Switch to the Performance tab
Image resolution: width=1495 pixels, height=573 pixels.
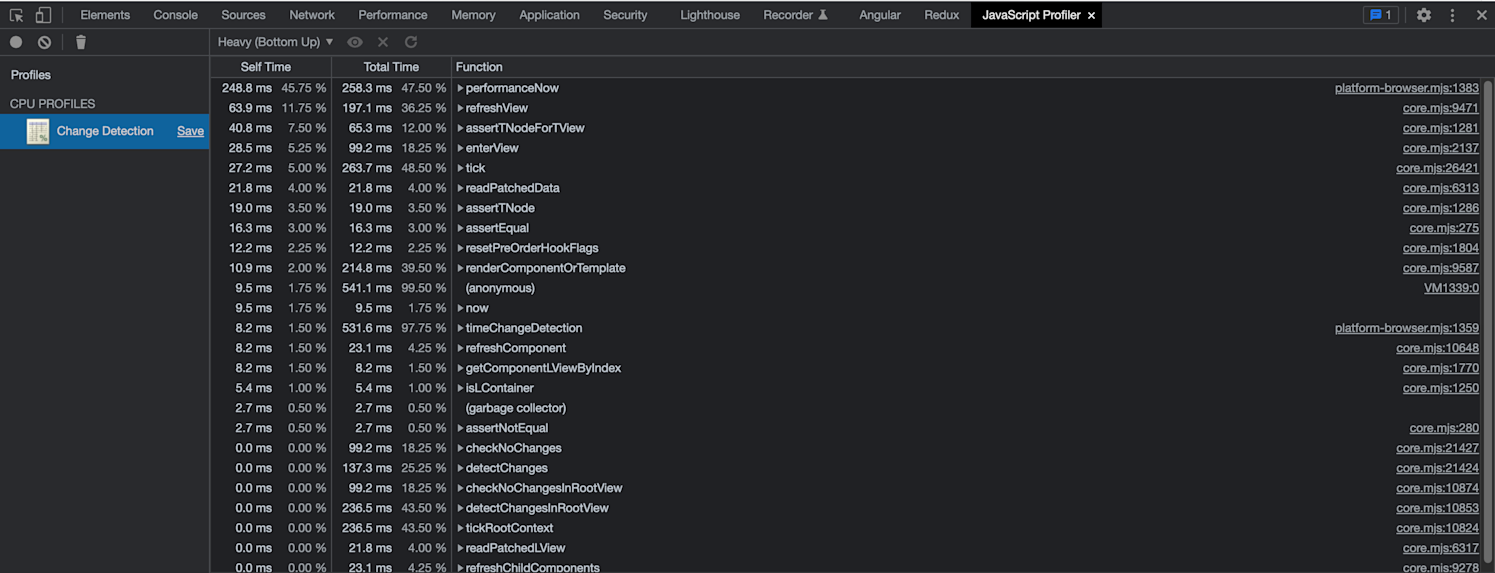[393, 15]
